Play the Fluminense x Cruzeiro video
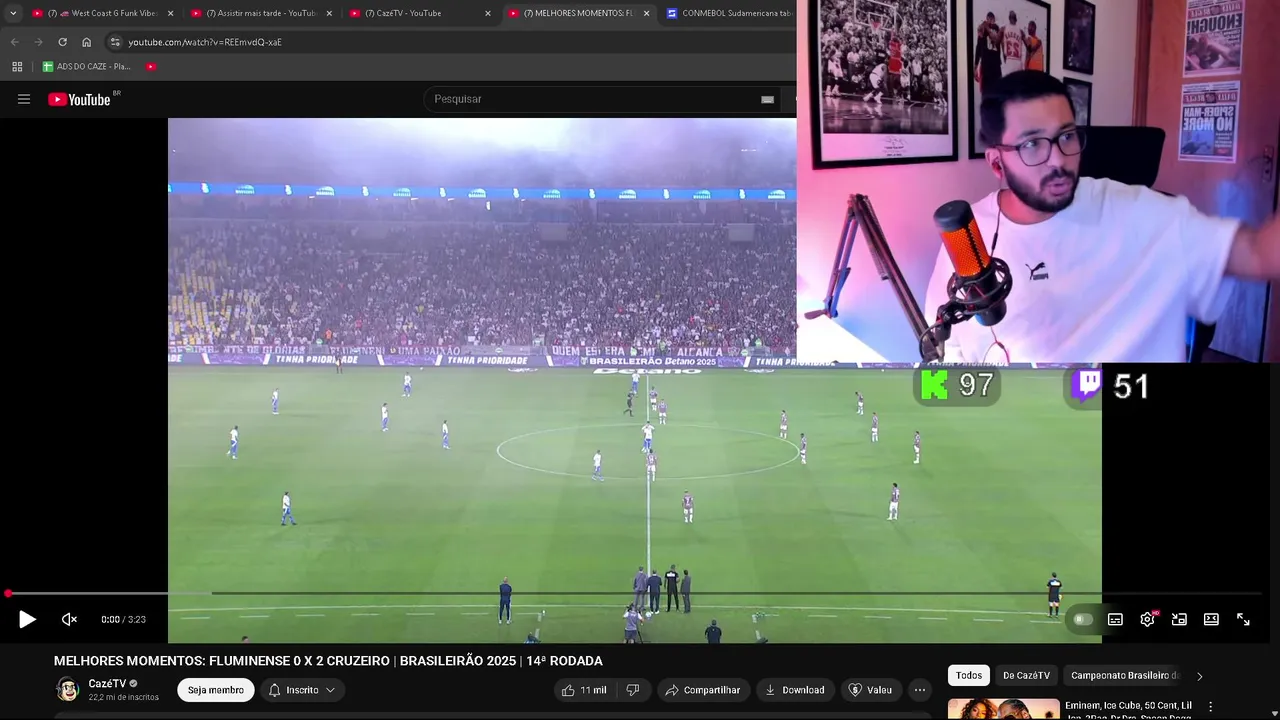 point(27,619)
